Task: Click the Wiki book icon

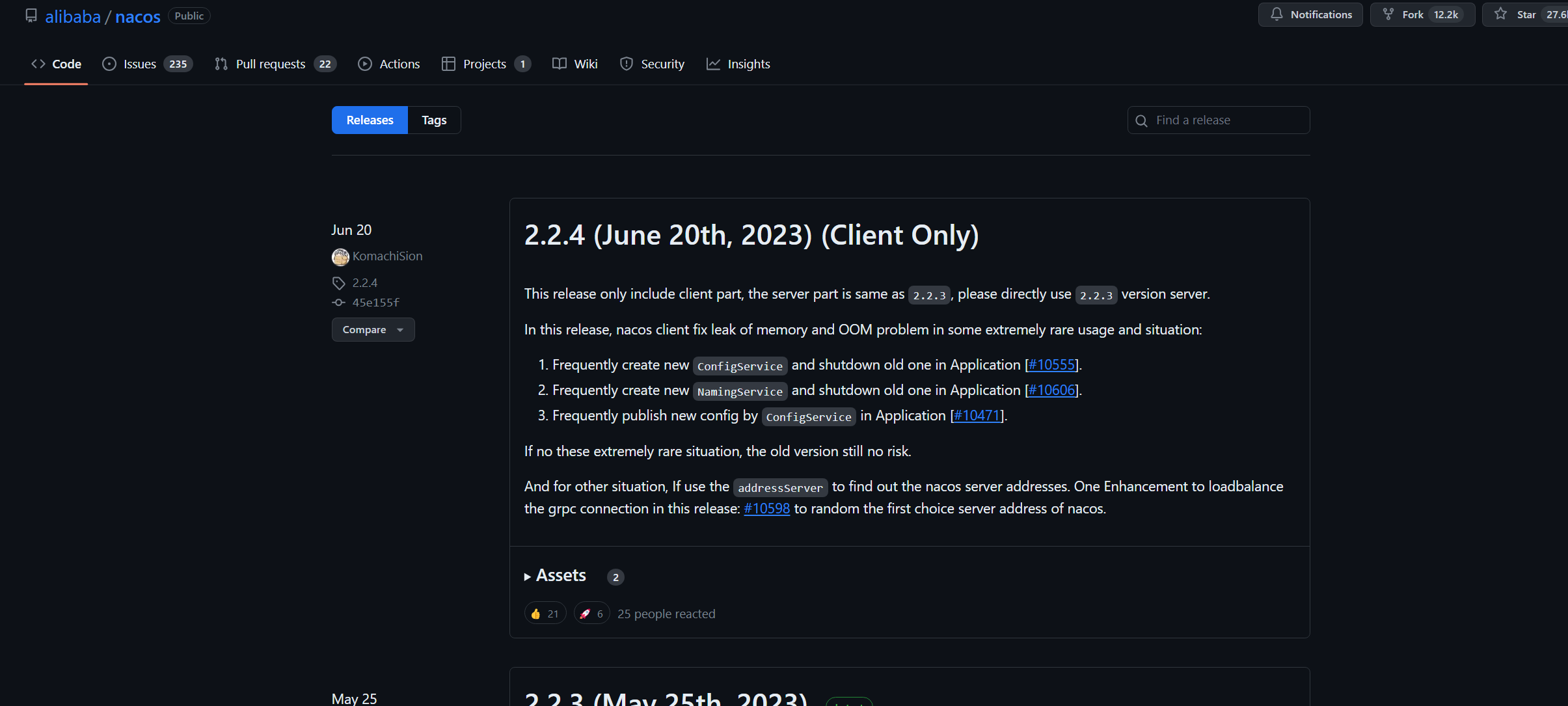Action: tap(560, 64)
